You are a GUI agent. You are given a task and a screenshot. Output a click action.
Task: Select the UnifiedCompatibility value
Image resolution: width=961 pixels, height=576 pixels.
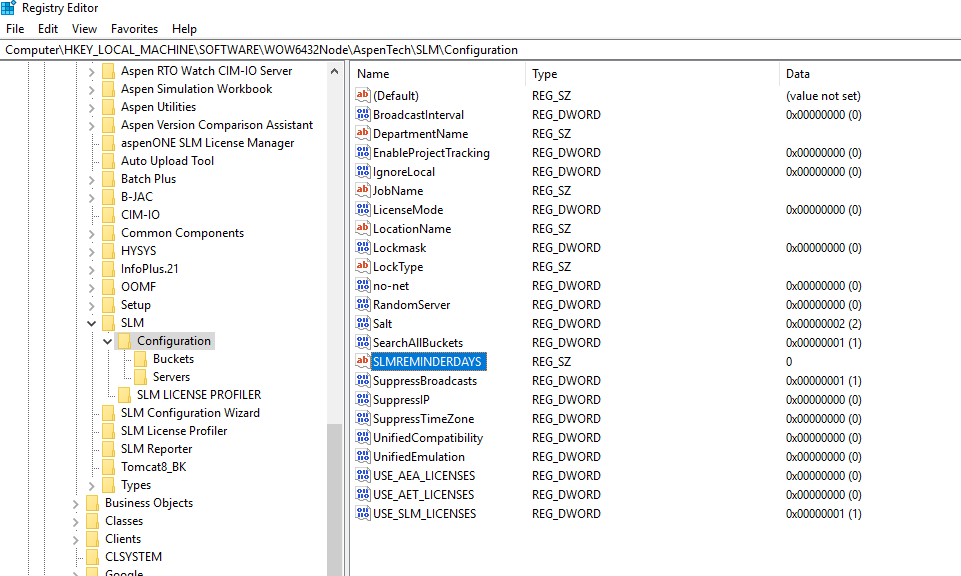tap(428, 438)
